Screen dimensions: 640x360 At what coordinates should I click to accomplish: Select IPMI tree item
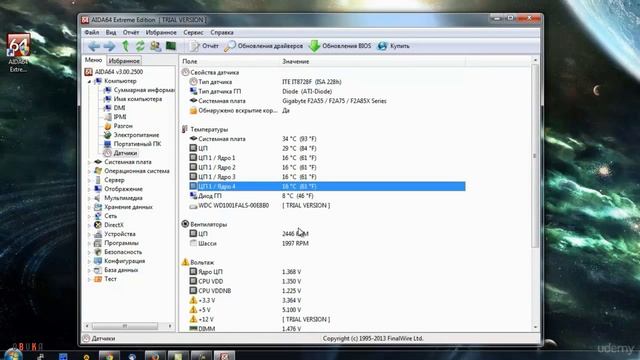pos(115,117)
